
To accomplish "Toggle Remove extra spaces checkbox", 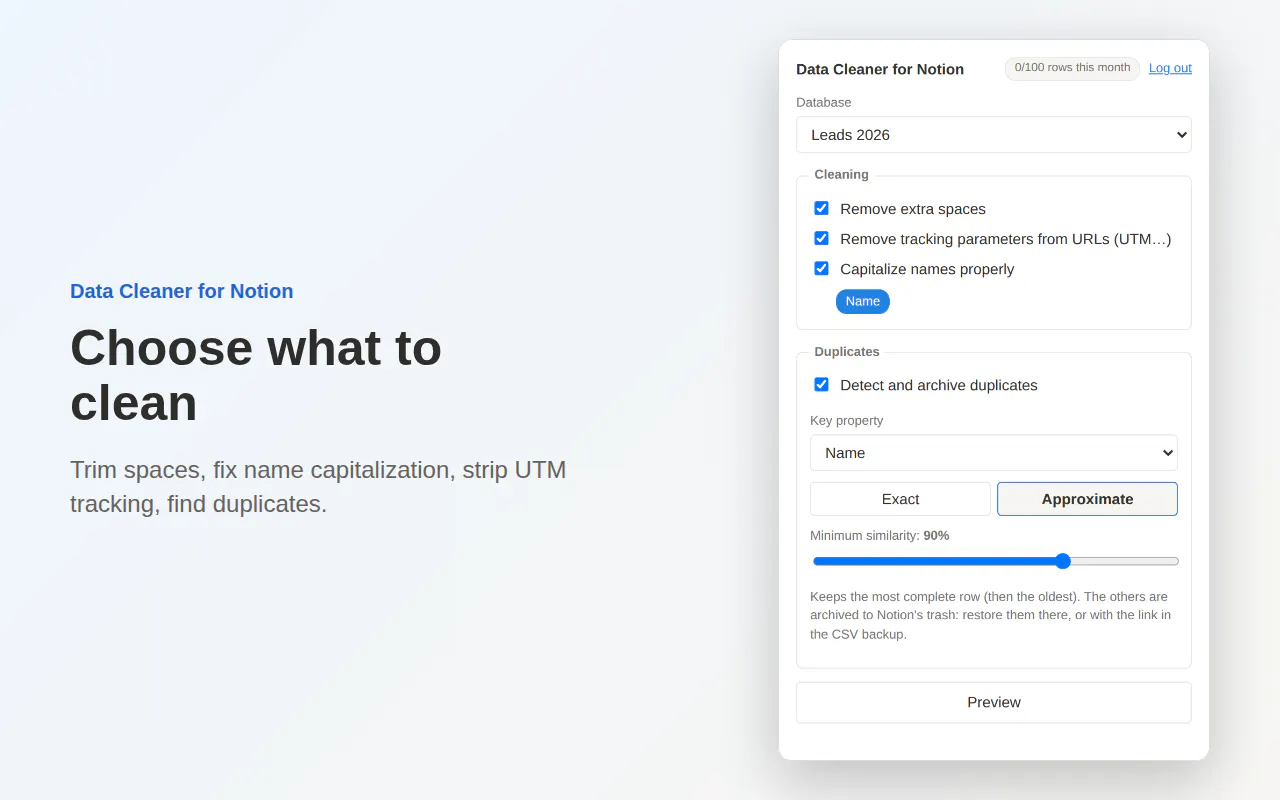I will coord(821,208).
